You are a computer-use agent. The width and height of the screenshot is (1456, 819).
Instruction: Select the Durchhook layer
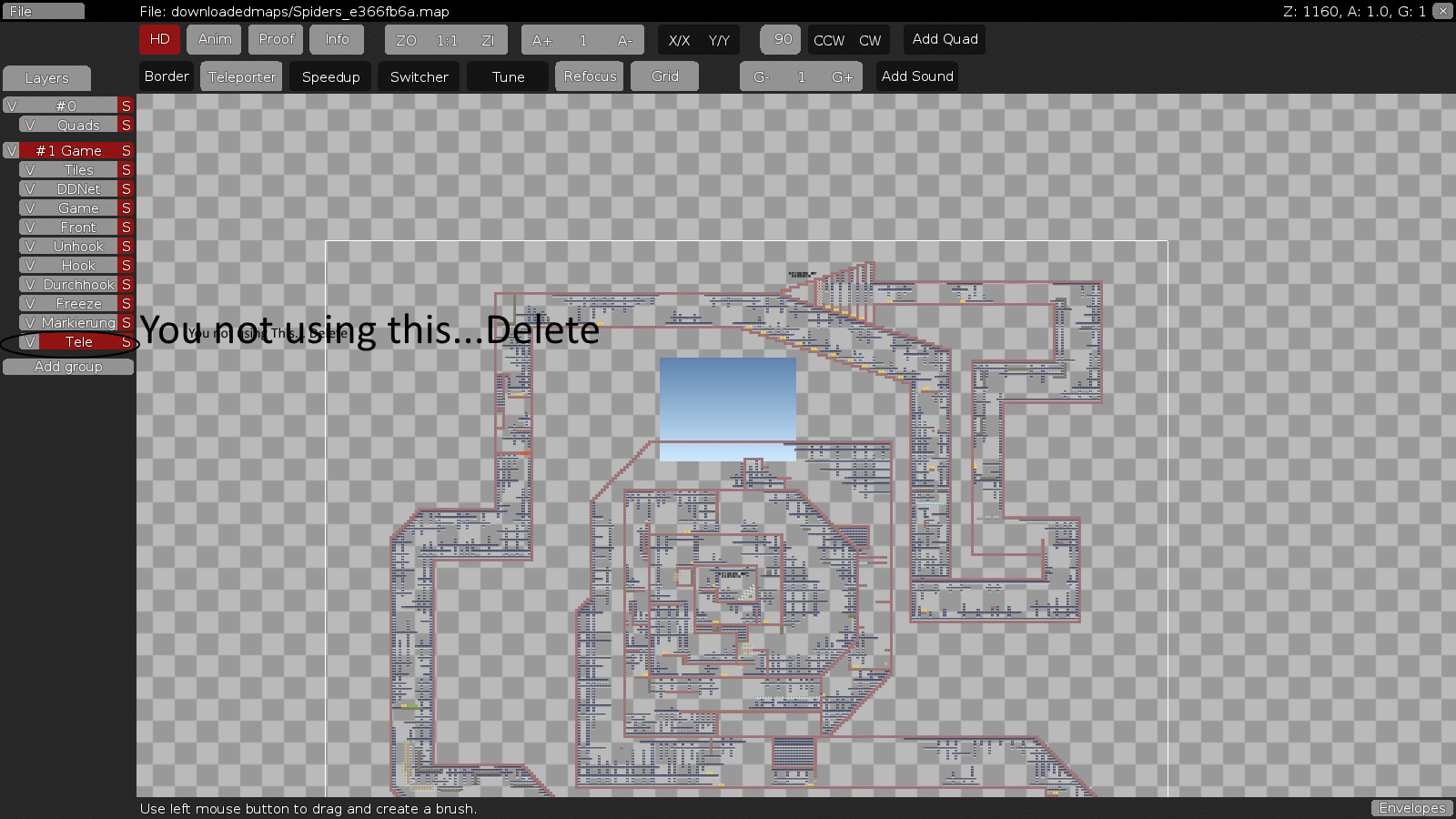(78, 285)
